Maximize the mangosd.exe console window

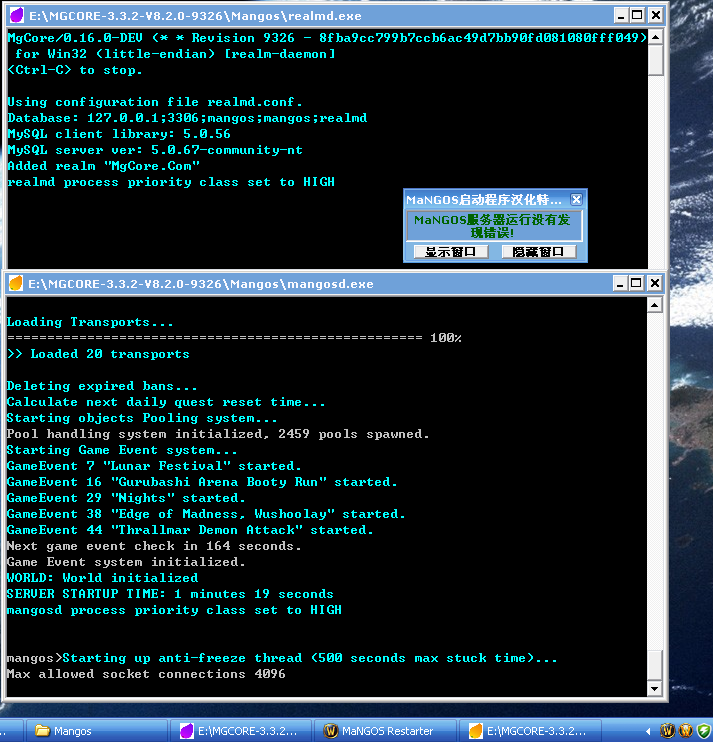(x=636, y=283)
